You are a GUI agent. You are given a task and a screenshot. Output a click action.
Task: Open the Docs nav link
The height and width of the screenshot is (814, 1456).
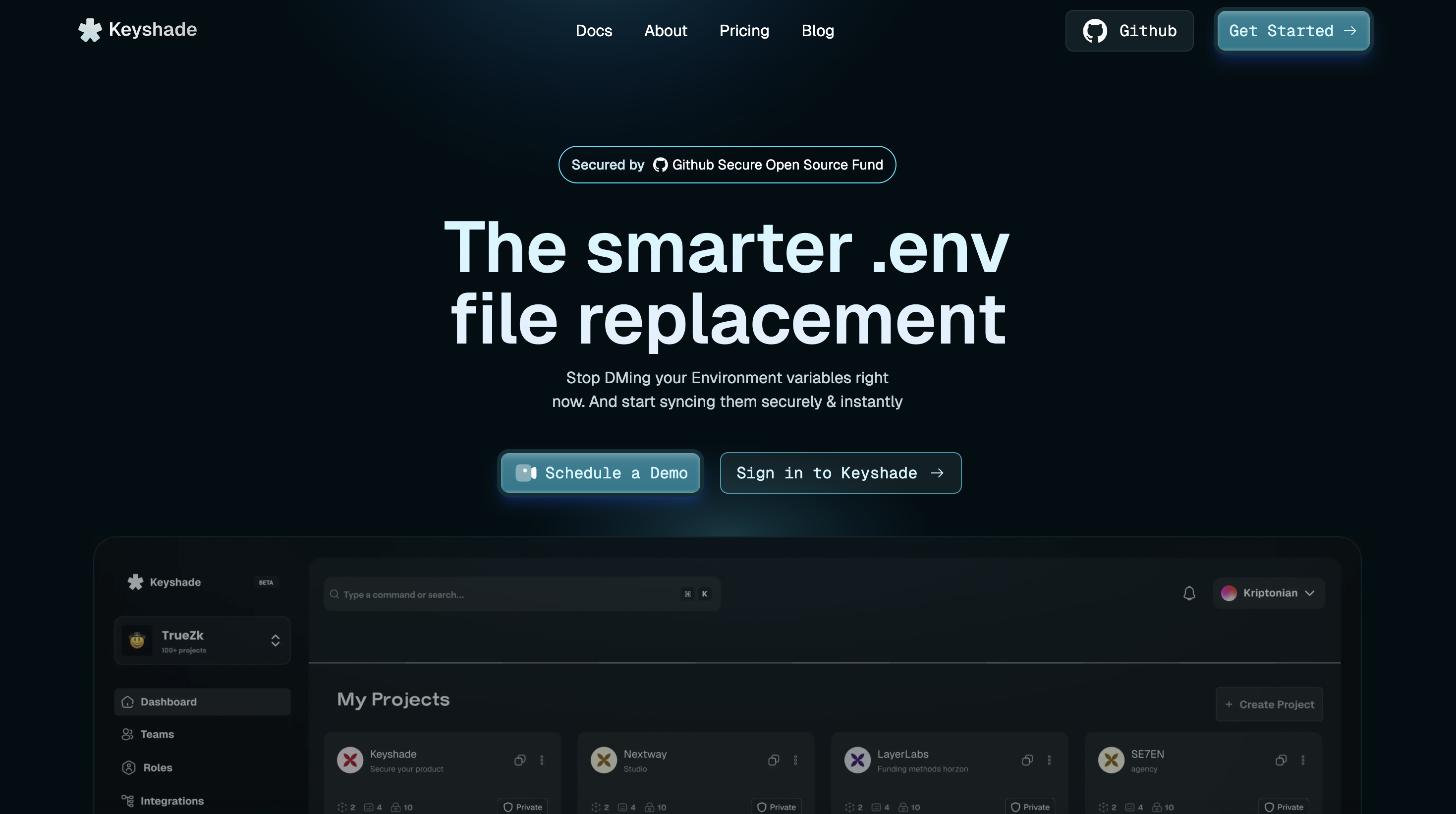point(594,31)
